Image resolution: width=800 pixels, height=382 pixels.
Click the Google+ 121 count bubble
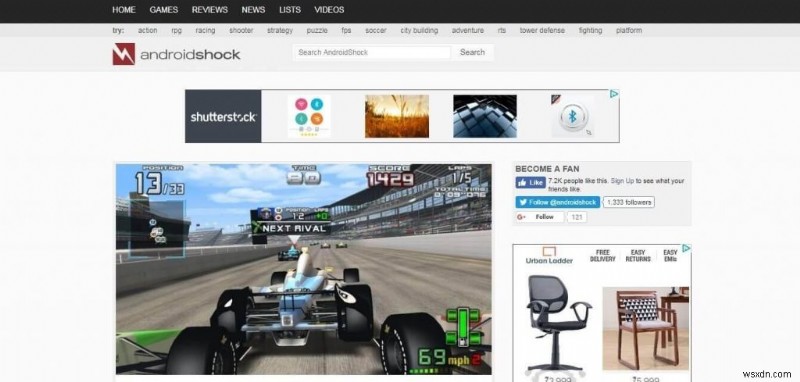pyautogui.click(x=577, y=217)
